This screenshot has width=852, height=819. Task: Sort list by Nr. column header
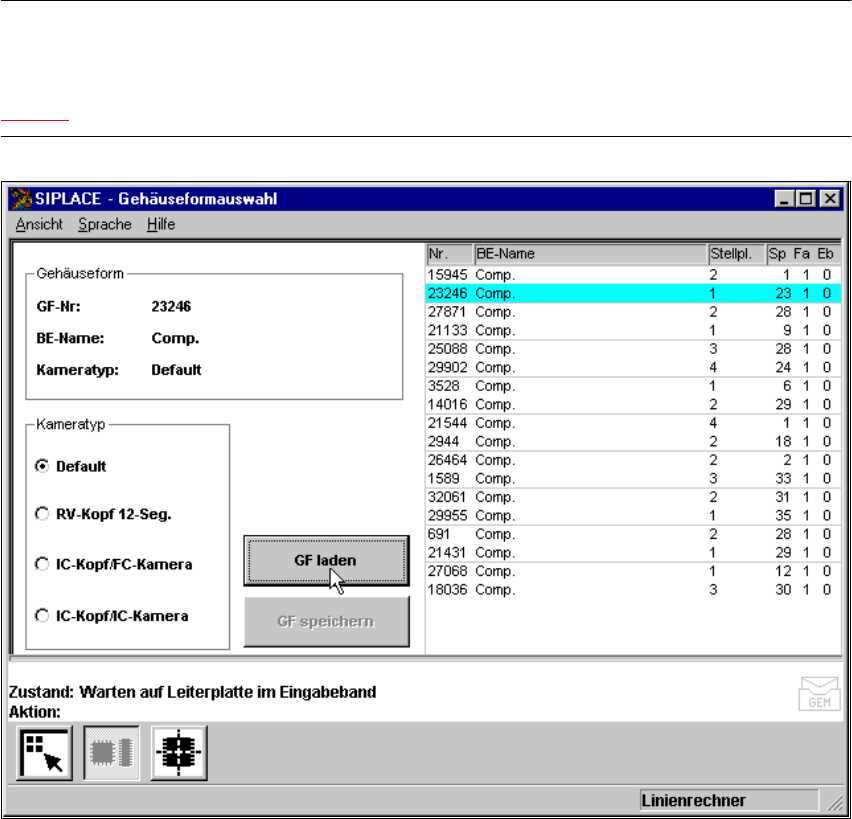pyautogui.click(x=448, y=253)
